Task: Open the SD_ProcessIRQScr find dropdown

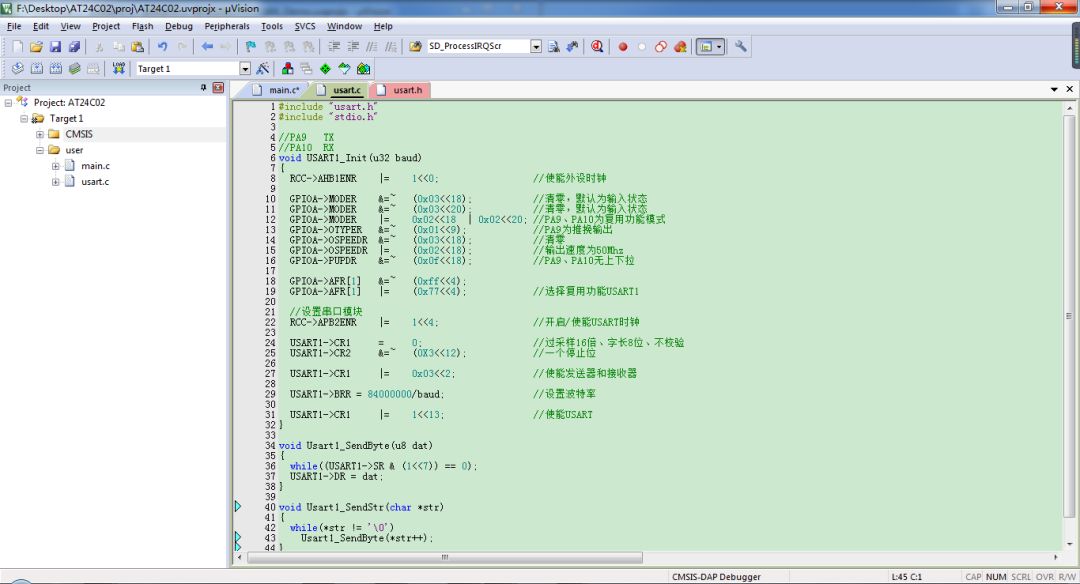Action: coord(535,47)
